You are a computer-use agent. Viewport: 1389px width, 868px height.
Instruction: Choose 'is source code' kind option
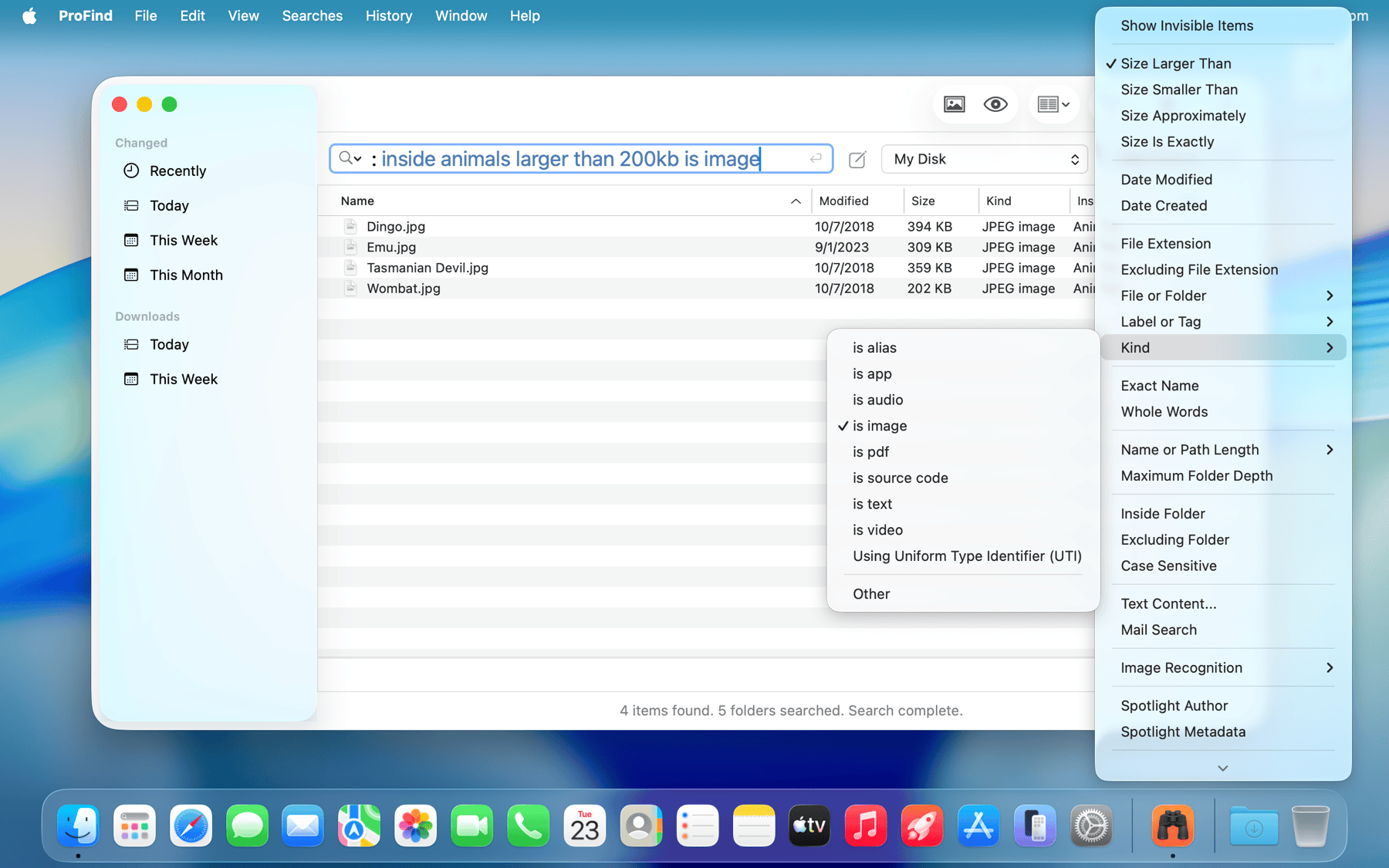(x=963, y=478)
